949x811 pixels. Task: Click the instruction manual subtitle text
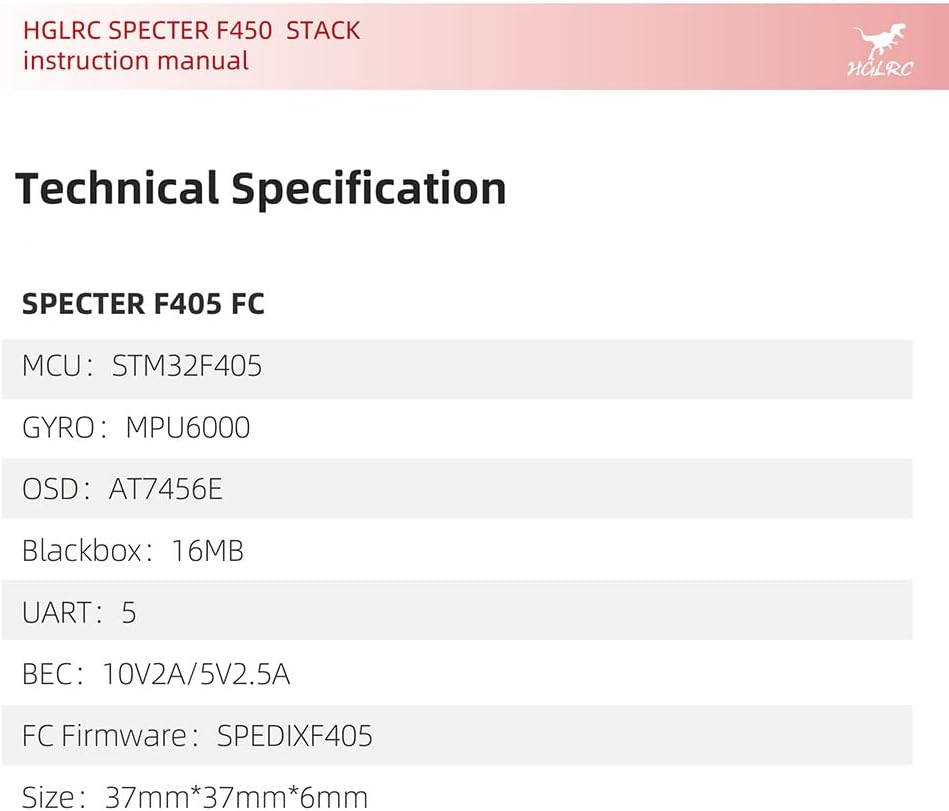click(136, 60)
